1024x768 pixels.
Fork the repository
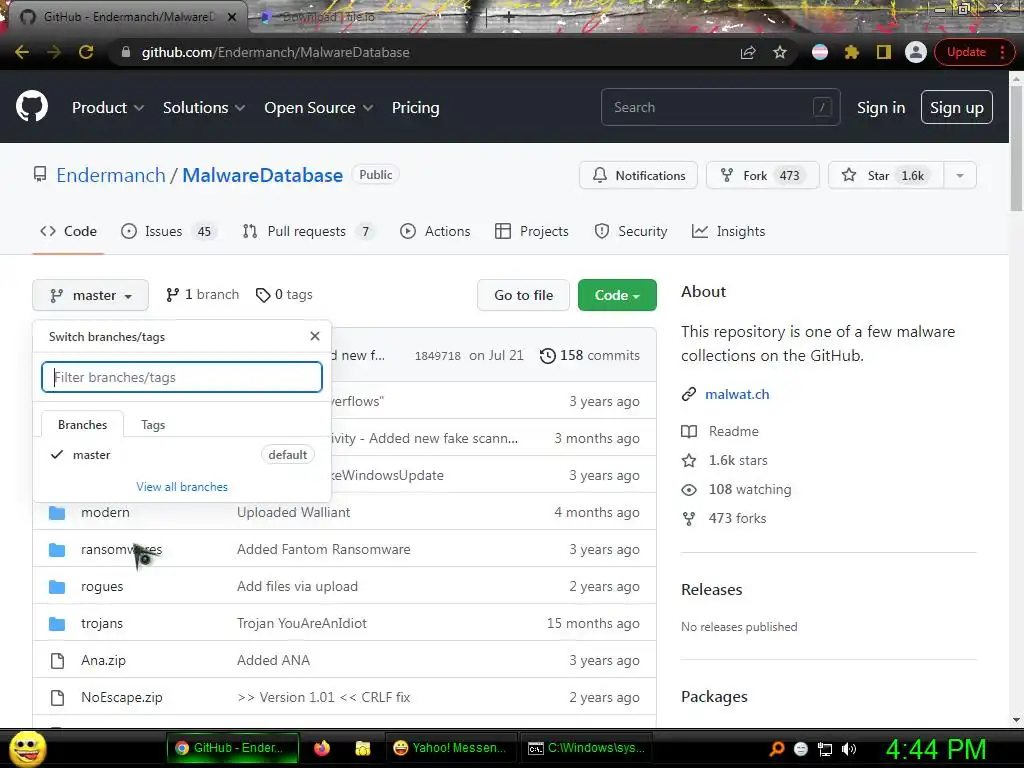pos(762,176)
